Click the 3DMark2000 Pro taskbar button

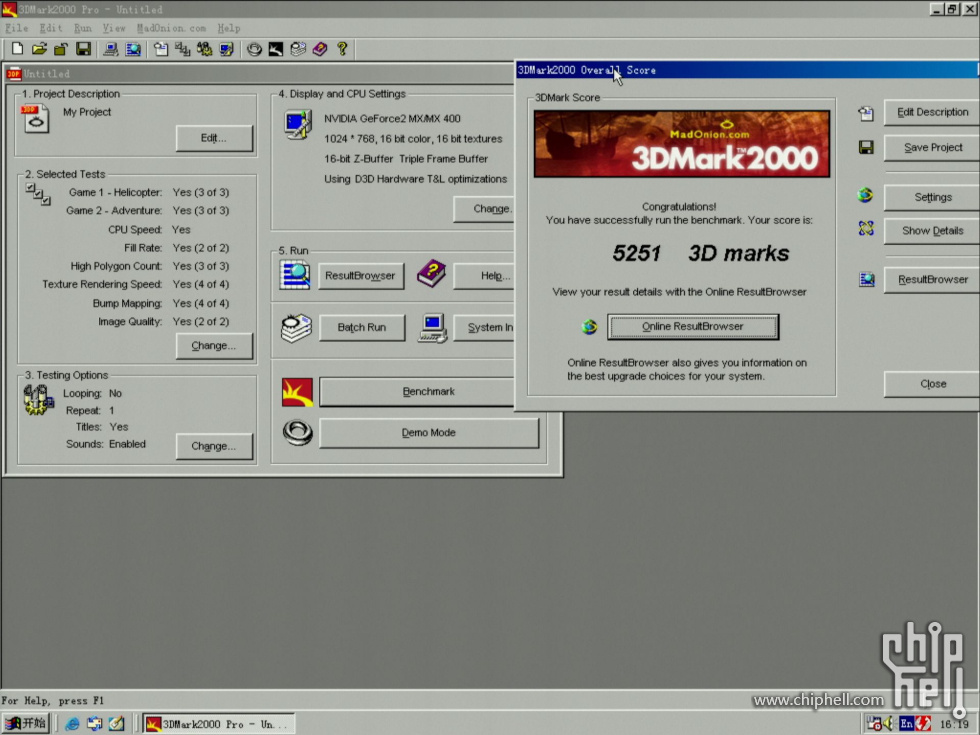[219, 724]
